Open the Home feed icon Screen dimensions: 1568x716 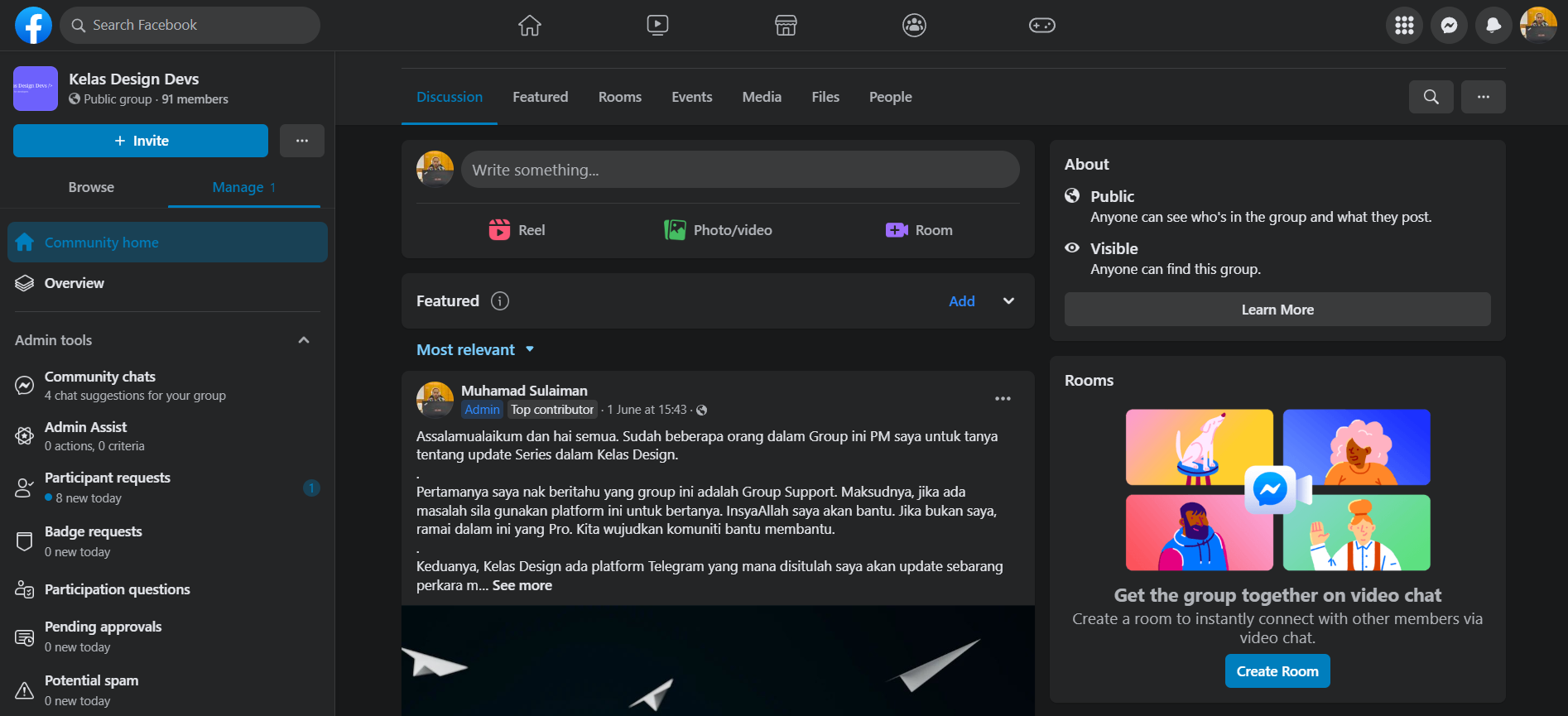tap(530, 26)
